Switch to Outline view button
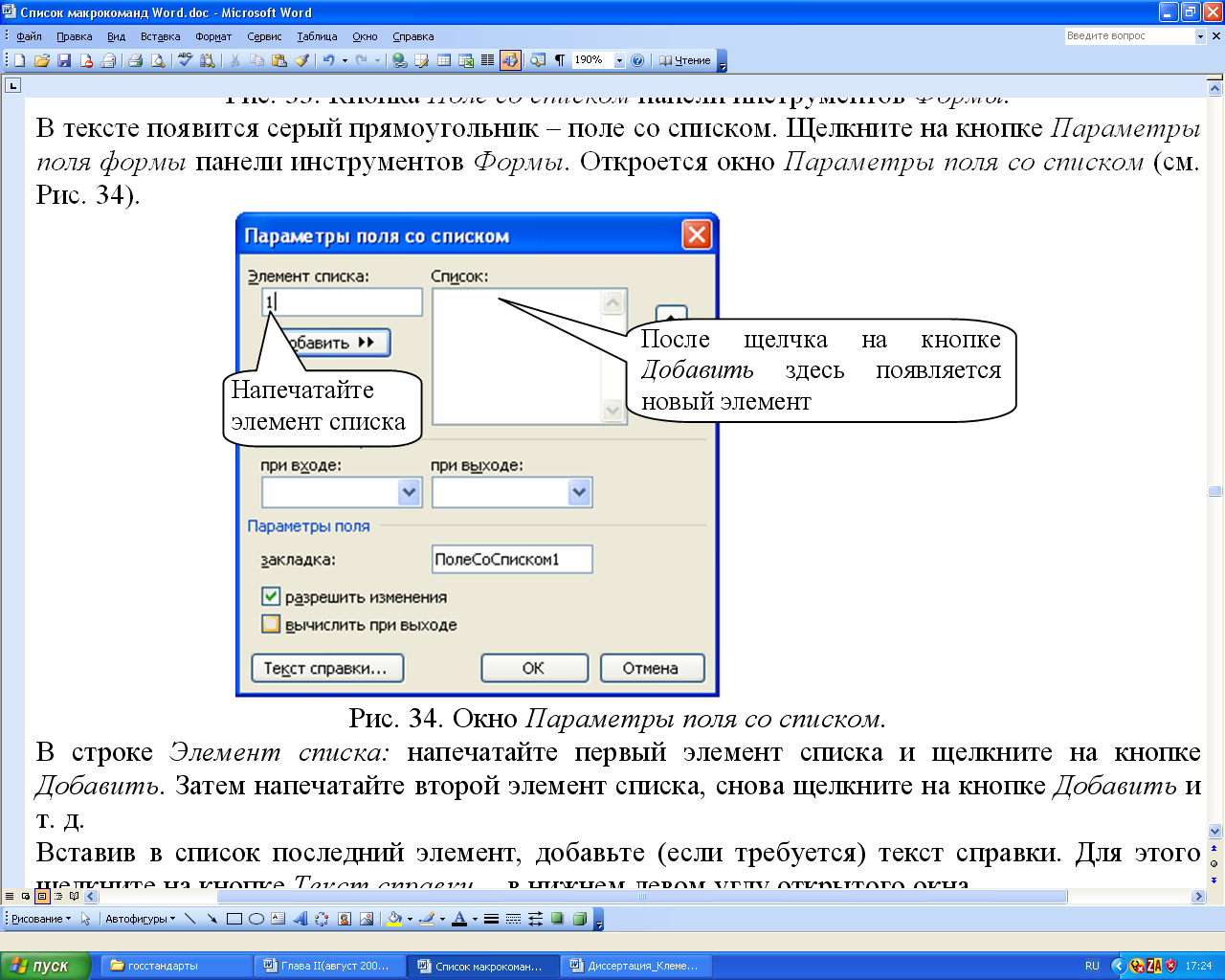This screenshot has width=1225, height=980. coord(58,897)
